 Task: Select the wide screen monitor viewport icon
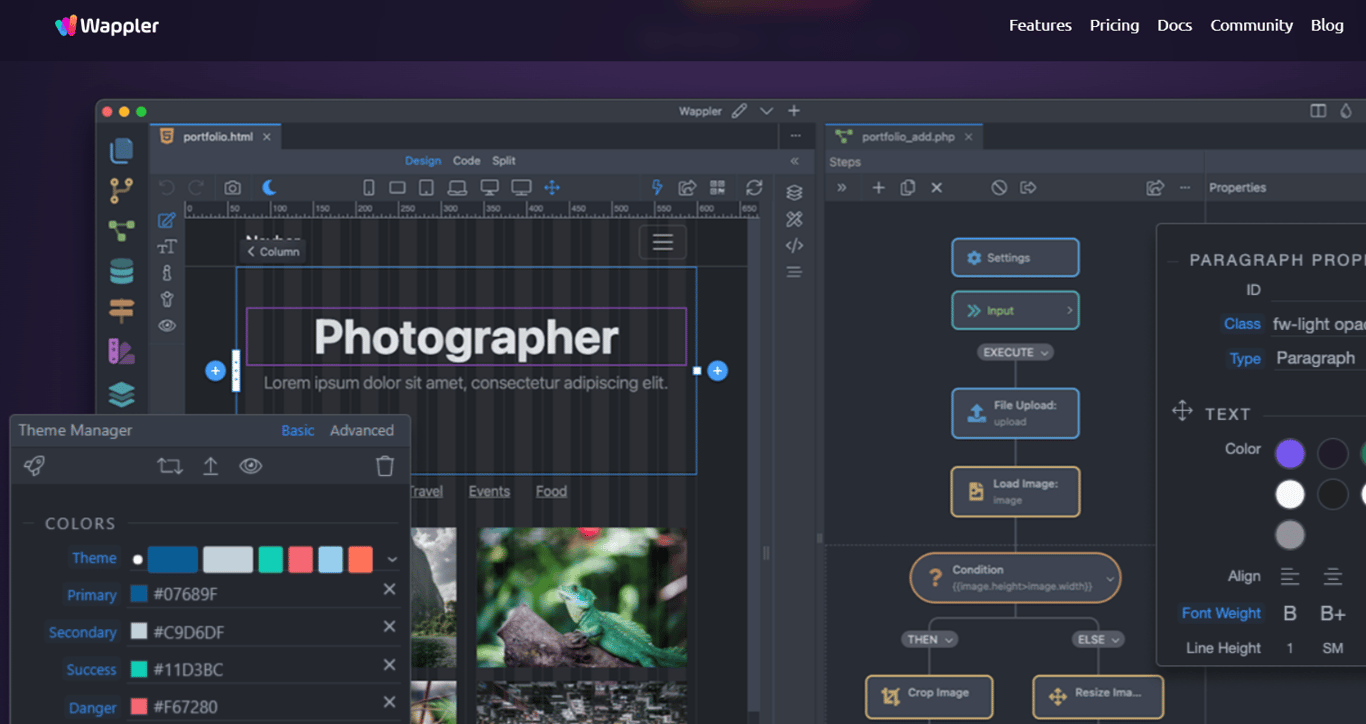521,187
